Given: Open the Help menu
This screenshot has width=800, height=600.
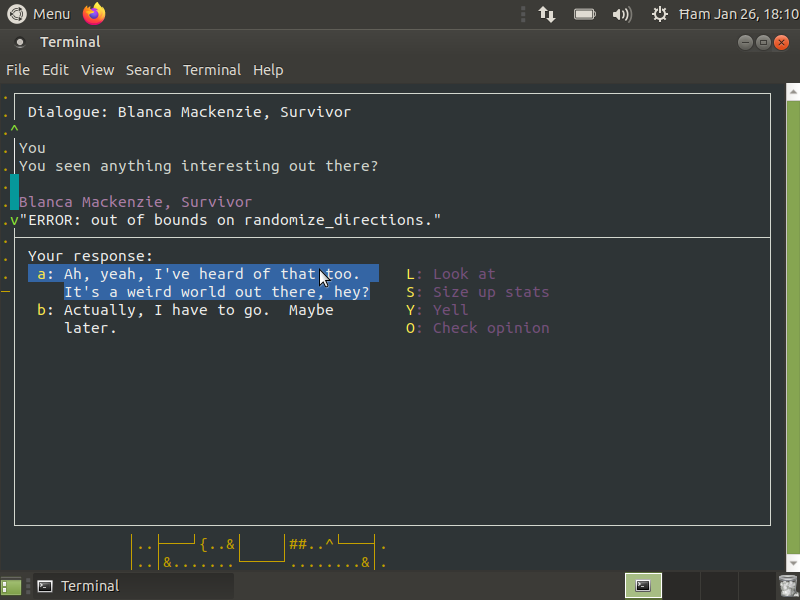Looking at the screenshot, I should click(x=268, y=70).
